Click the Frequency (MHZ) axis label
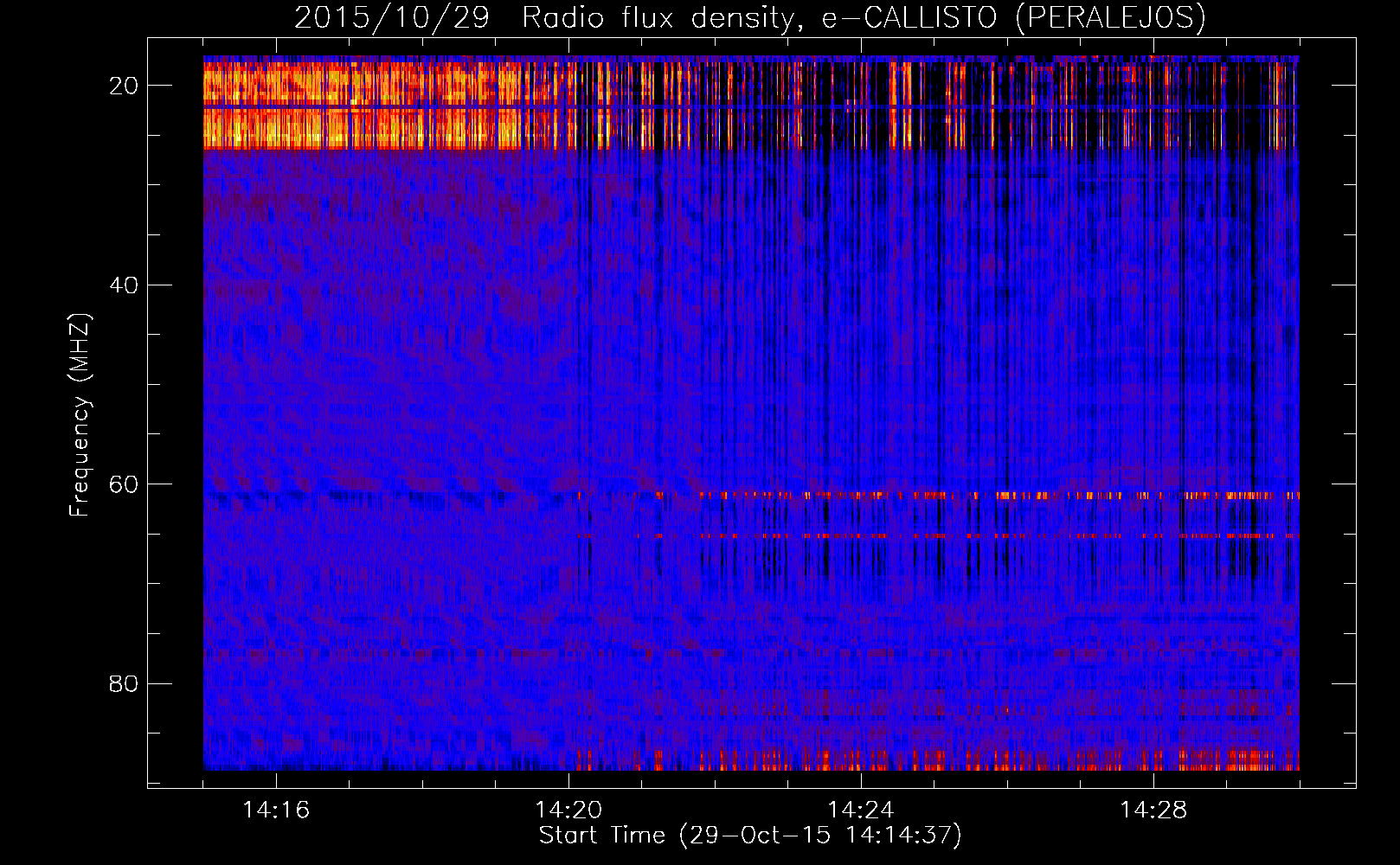 (x=80, y=415)
